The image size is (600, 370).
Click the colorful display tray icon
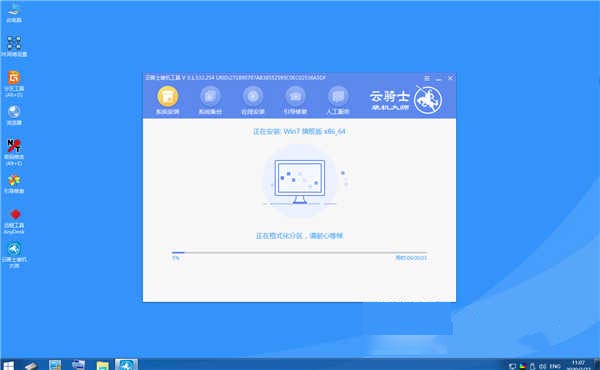[x=522, y=367]
